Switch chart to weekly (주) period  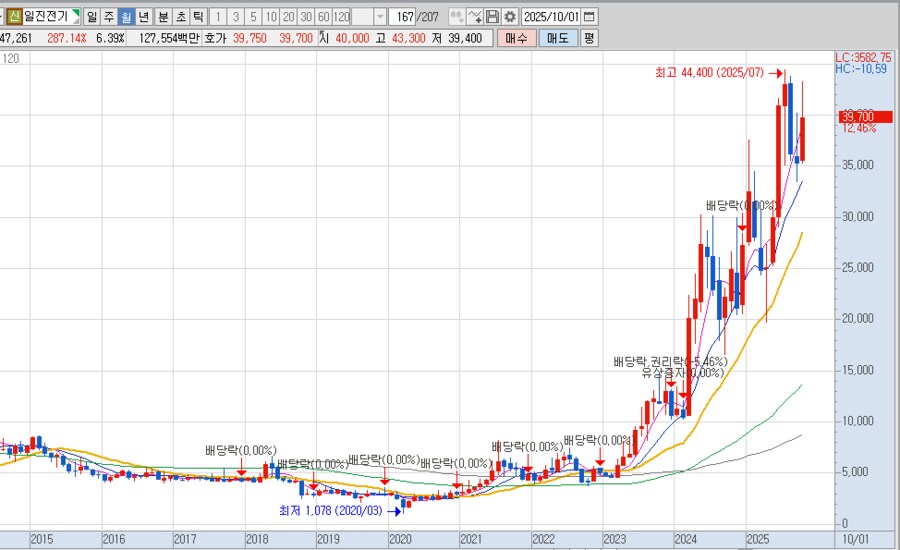[109, 17]
